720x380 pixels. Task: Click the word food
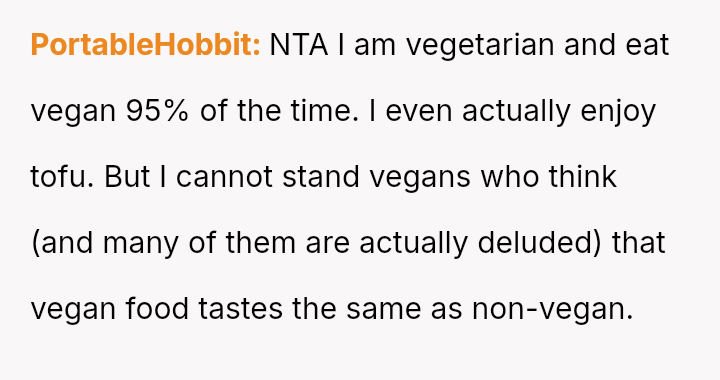(x=157, y=309)
